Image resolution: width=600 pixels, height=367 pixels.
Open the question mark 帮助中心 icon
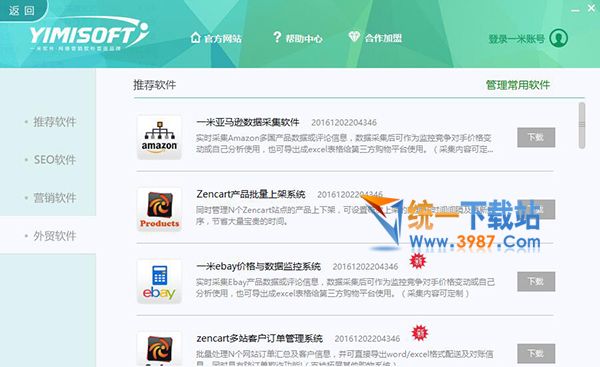[277, 38]
